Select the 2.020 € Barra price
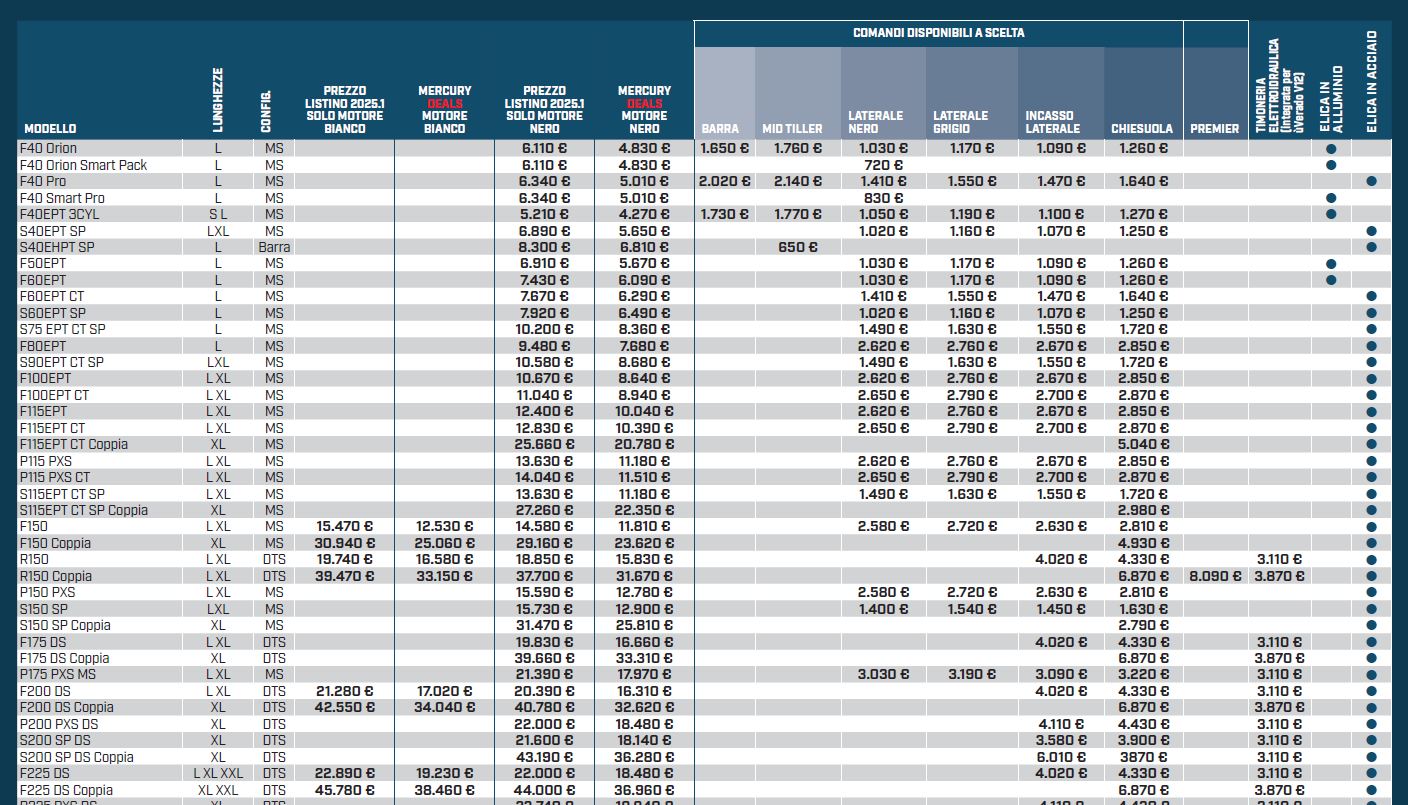Image resolution: width=1408 pixels, height=805 pixels. (724, 181)
